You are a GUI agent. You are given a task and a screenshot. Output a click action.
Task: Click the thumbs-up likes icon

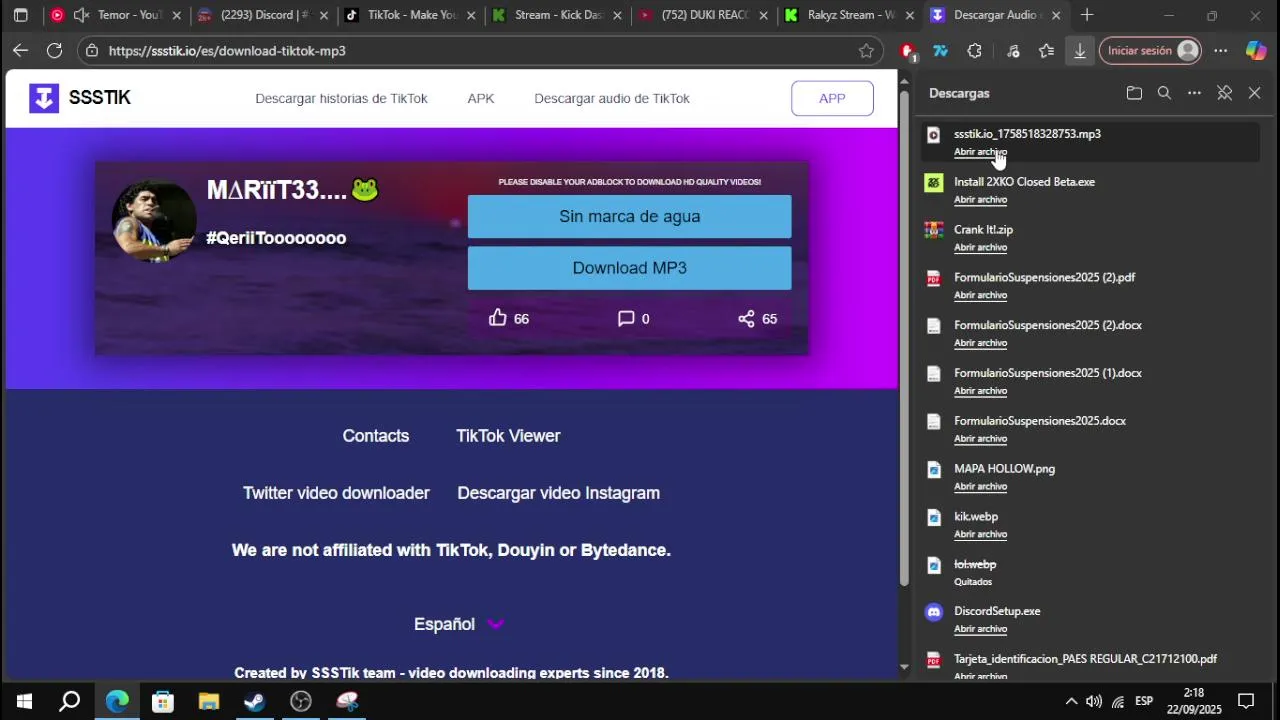coord(497,318)
